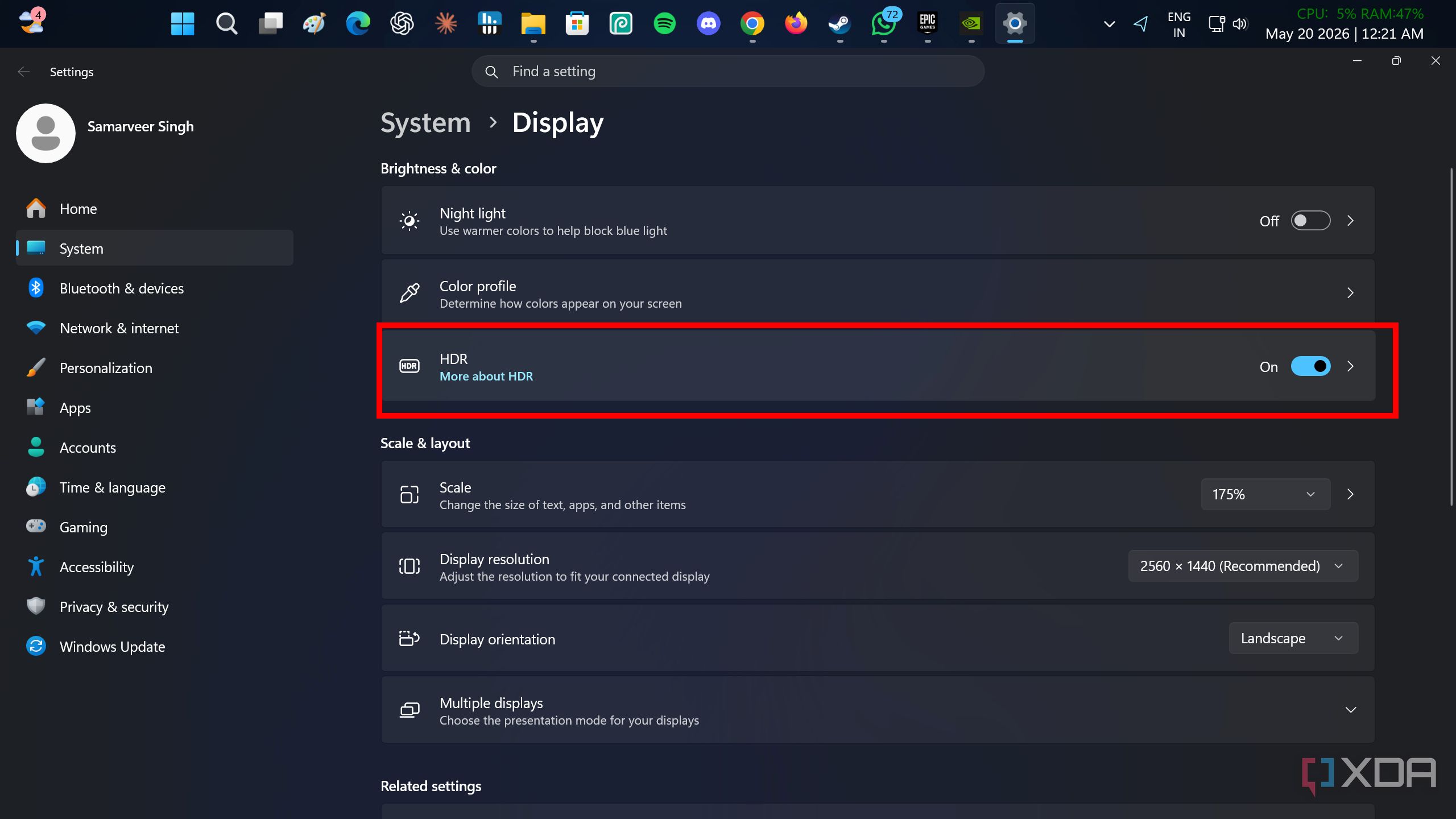Open date and time in taskbar

coord(1345,34)
